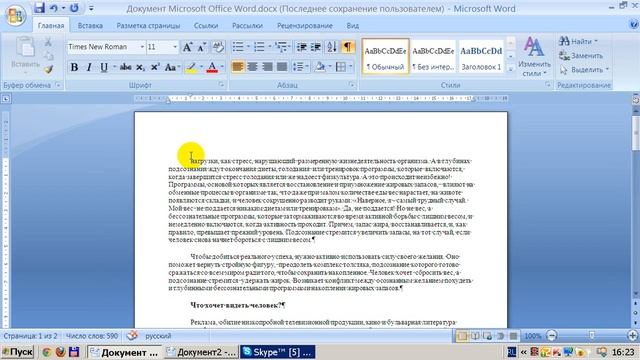Screen dimensions: 640x360
Task: Apply text highlight color
Action: coord(191,67)
